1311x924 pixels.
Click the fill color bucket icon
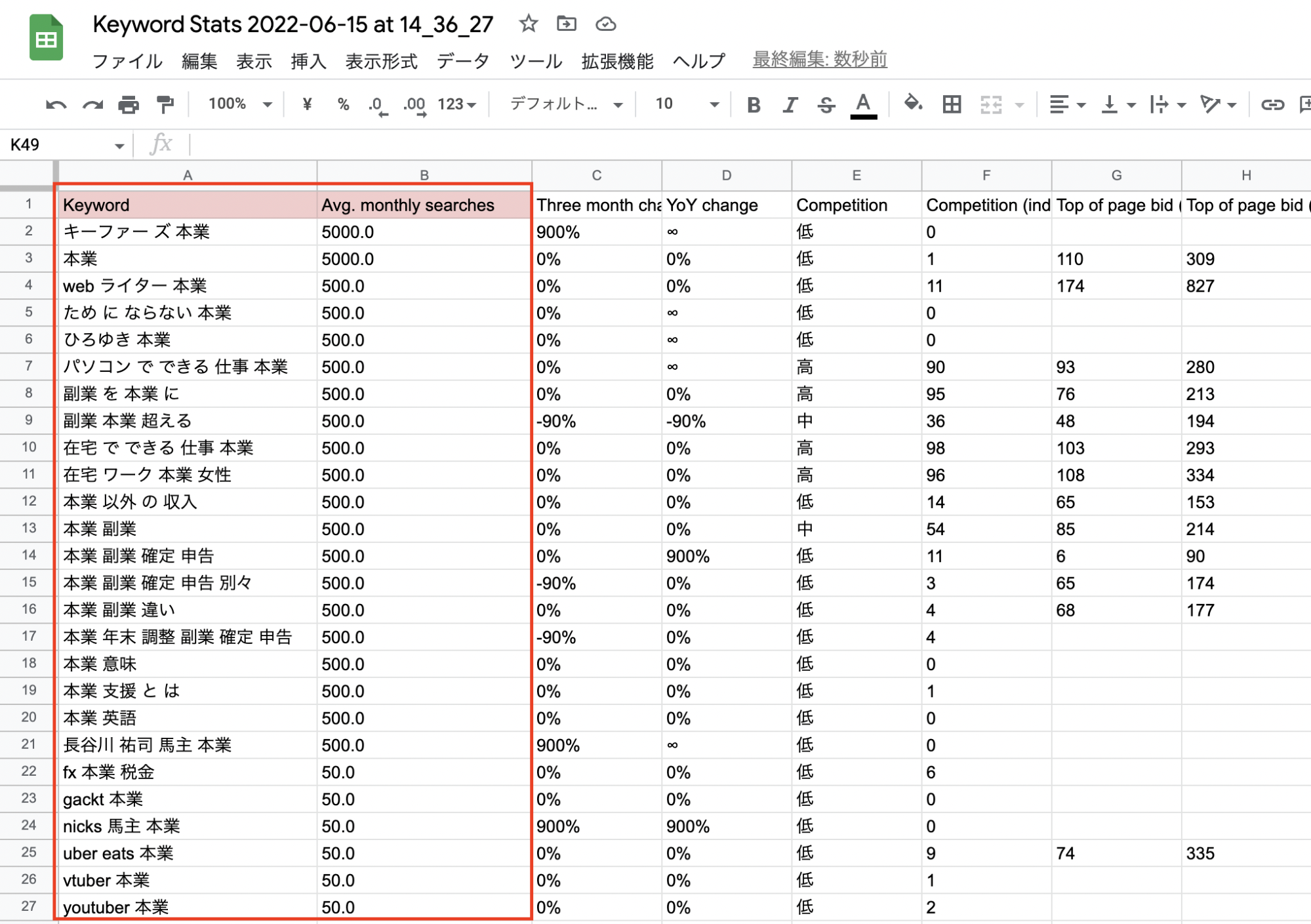[x=912, y=104]
